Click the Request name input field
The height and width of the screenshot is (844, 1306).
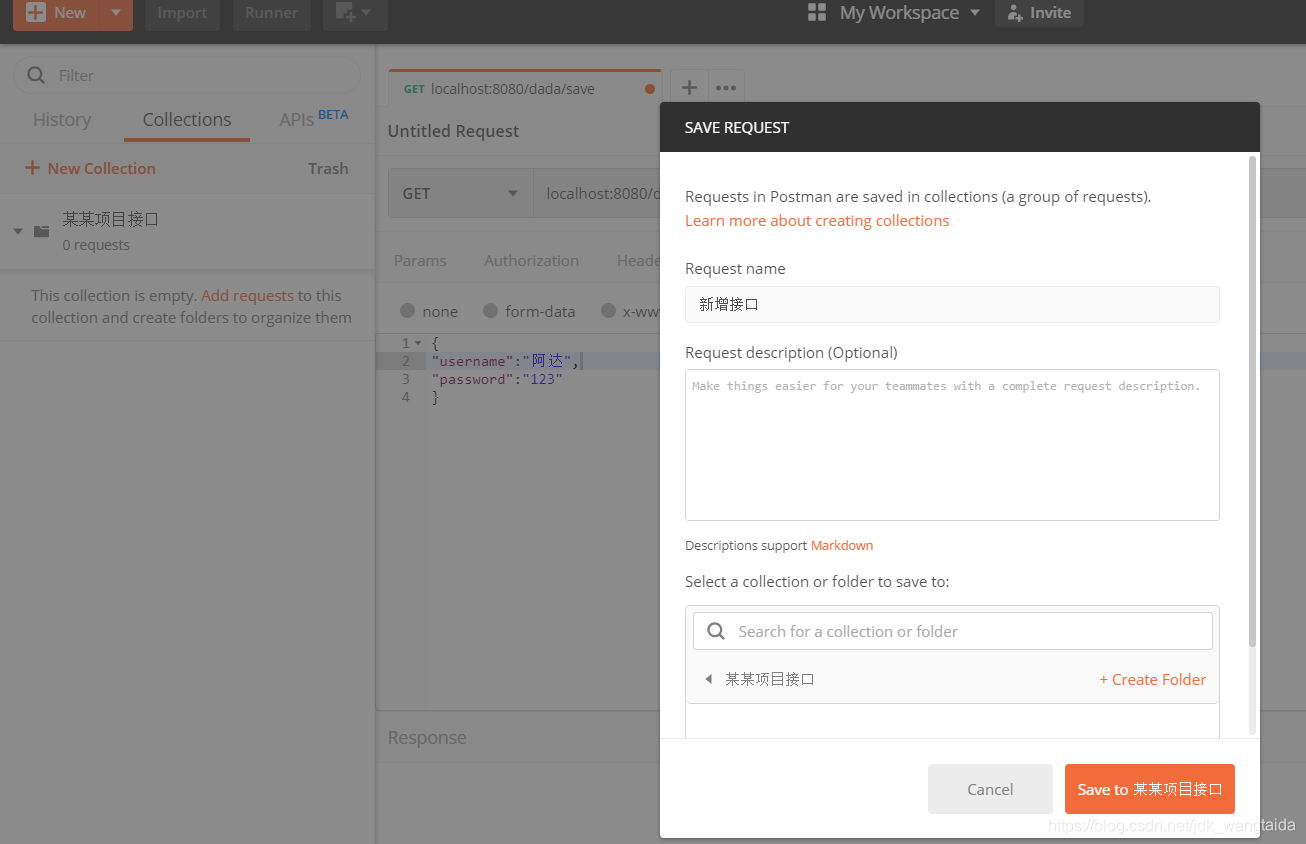coord(952,305)
